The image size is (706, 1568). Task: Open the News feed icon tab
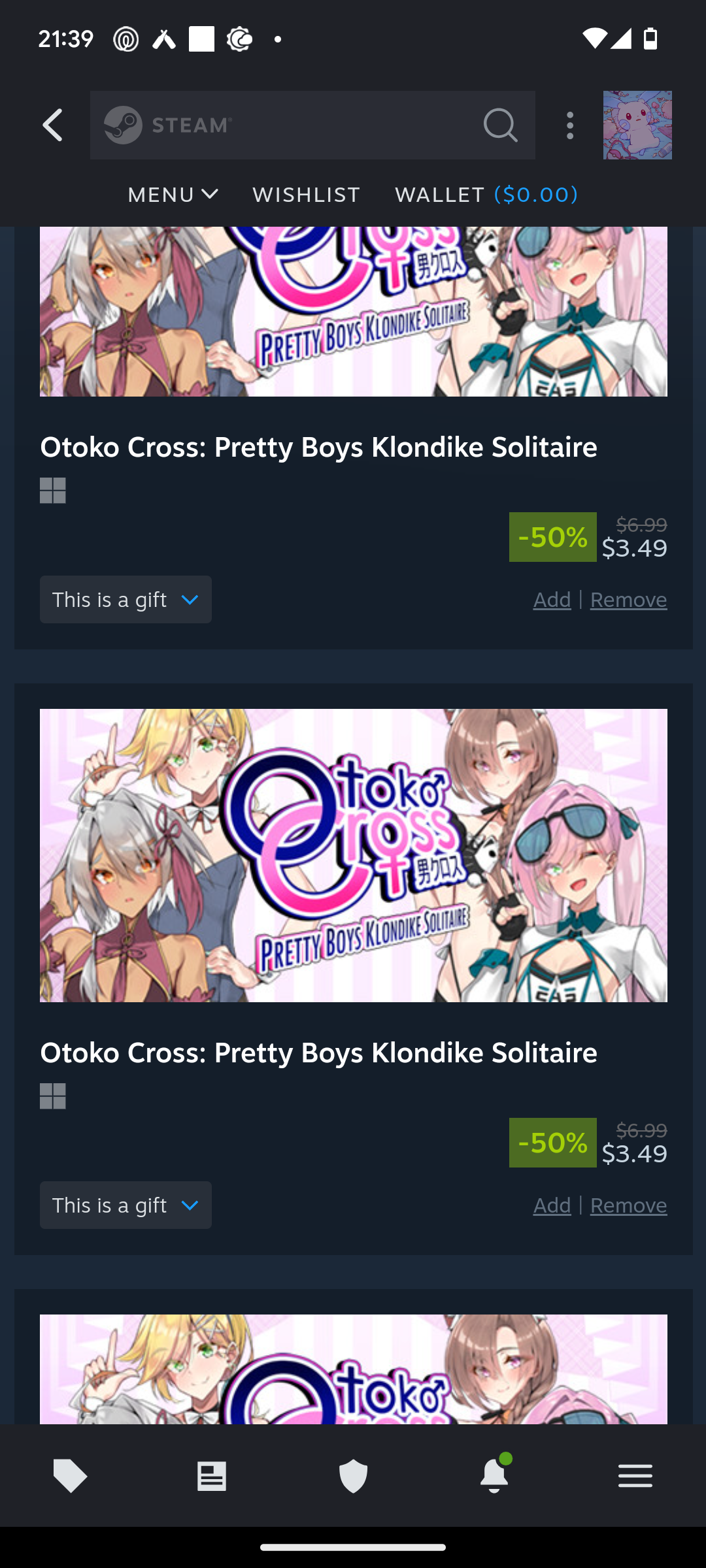[x=212, y=1476]
